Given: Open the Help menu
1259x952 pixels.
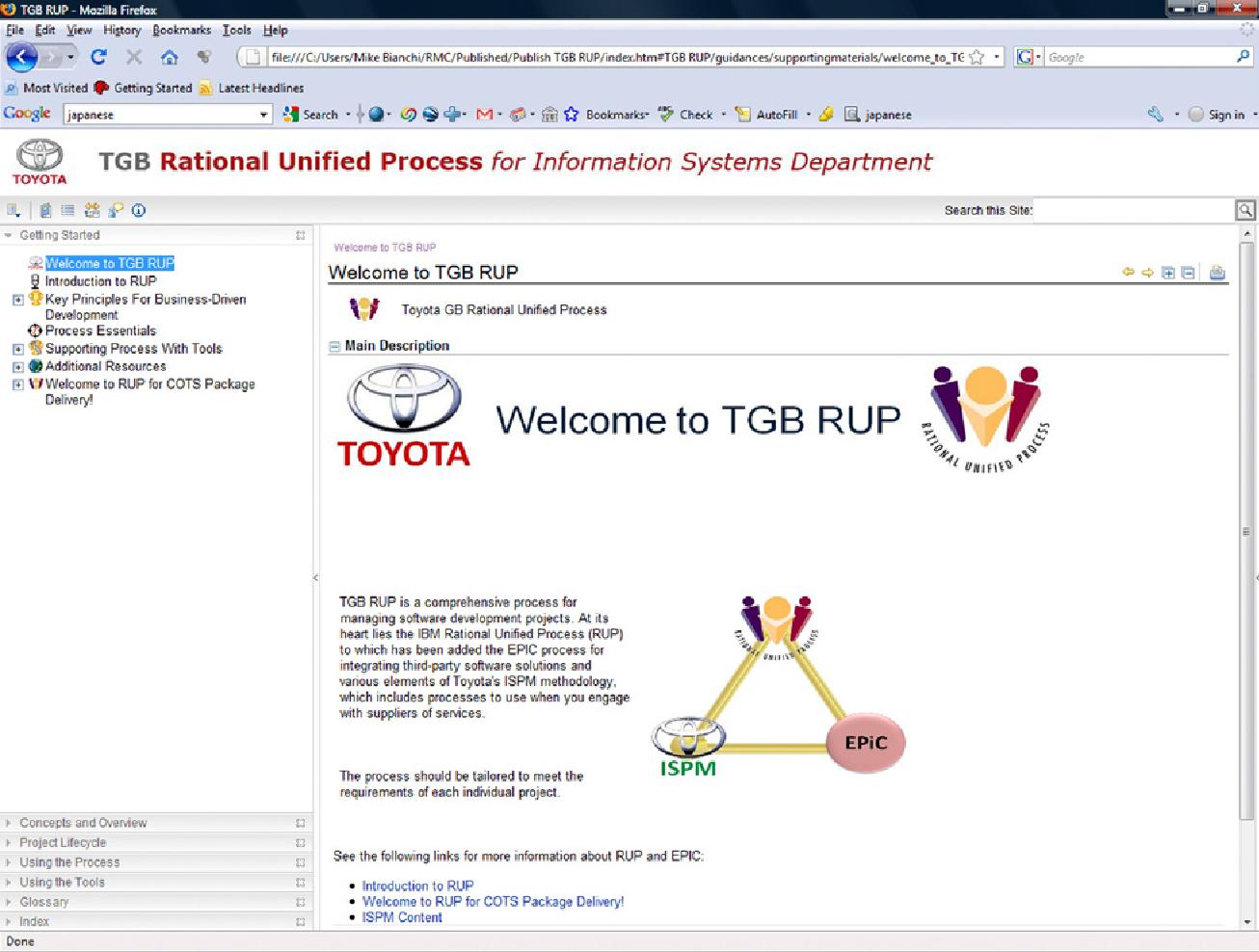Looking at the screenshot, I should (276, 30).
